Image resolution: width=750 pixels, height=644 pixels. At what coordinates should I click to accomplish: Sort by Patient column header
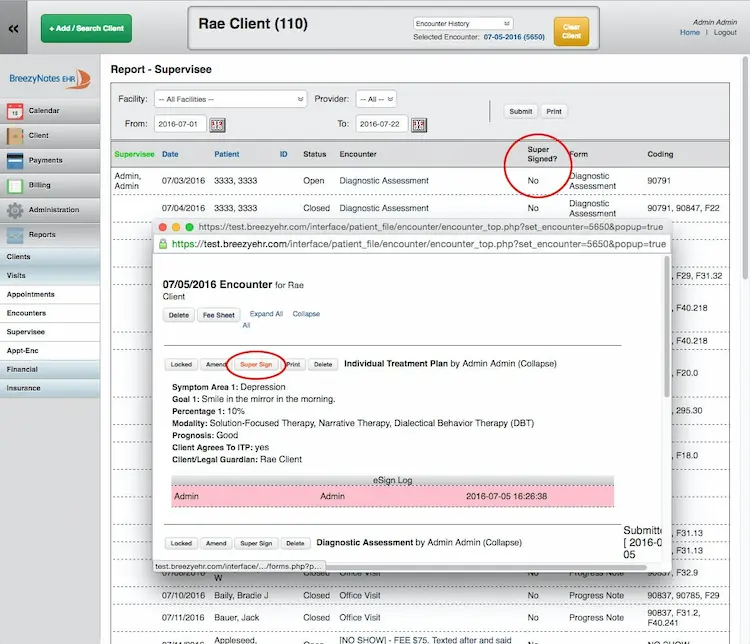click(227, 154)
